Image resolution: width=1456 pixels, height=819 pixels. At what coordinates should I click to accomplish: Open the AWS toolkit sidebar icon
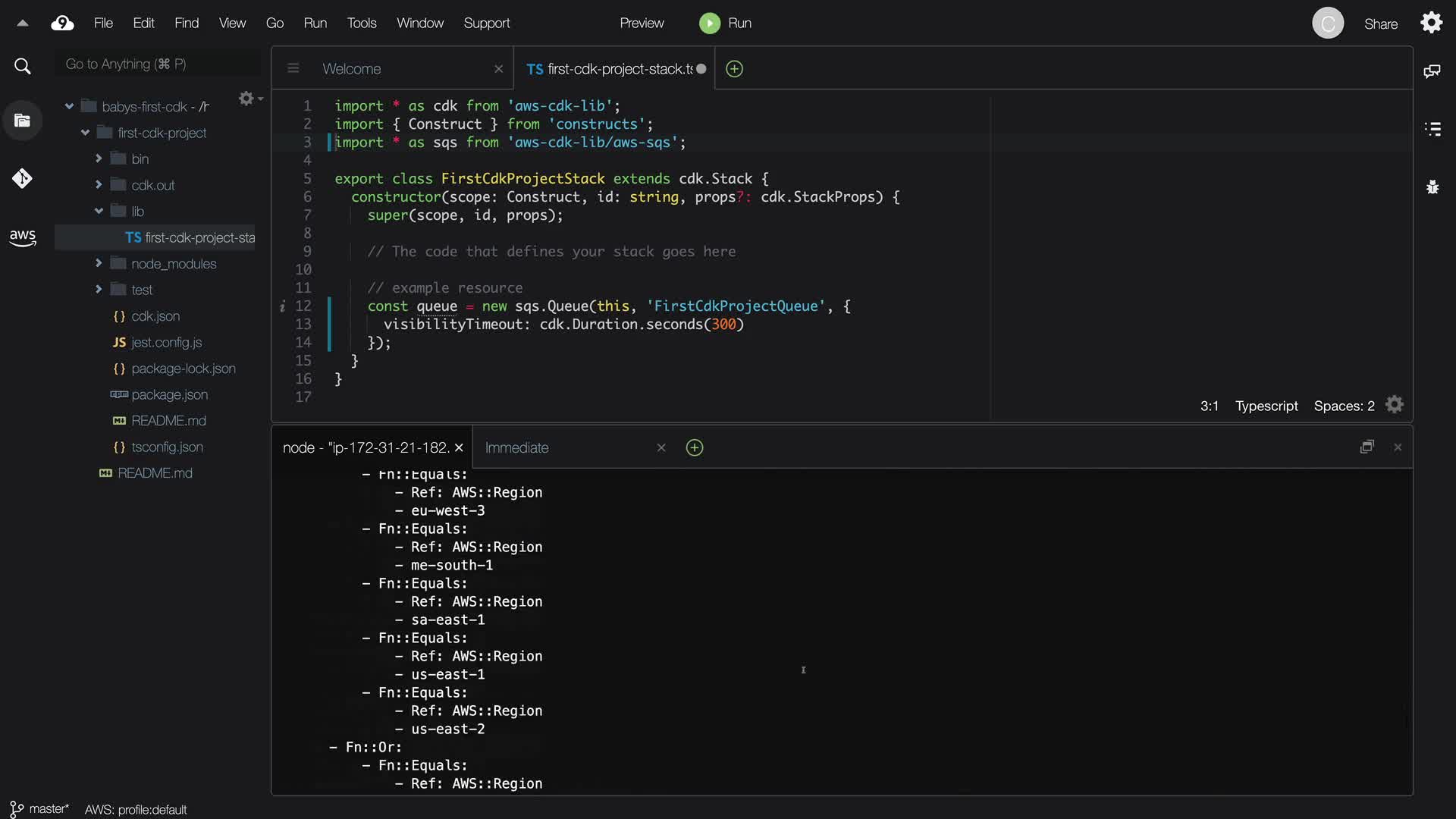click(22, 237)
